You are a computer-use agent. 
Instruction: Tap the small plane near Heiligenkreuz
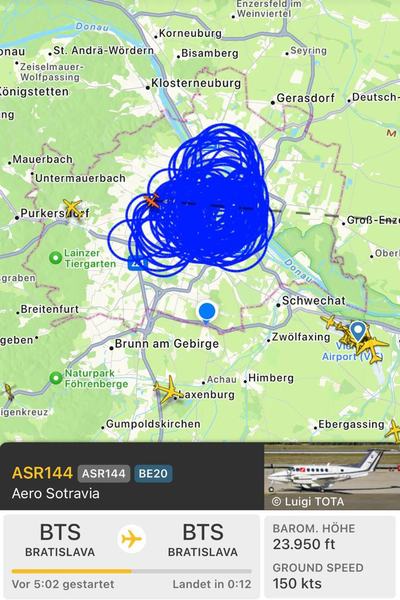pyautogui.click(x=8, y=392)
